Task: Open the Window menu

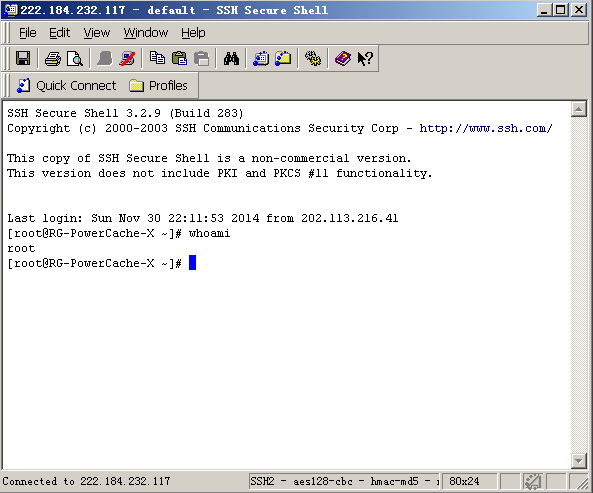Action: tap(146, 33)
